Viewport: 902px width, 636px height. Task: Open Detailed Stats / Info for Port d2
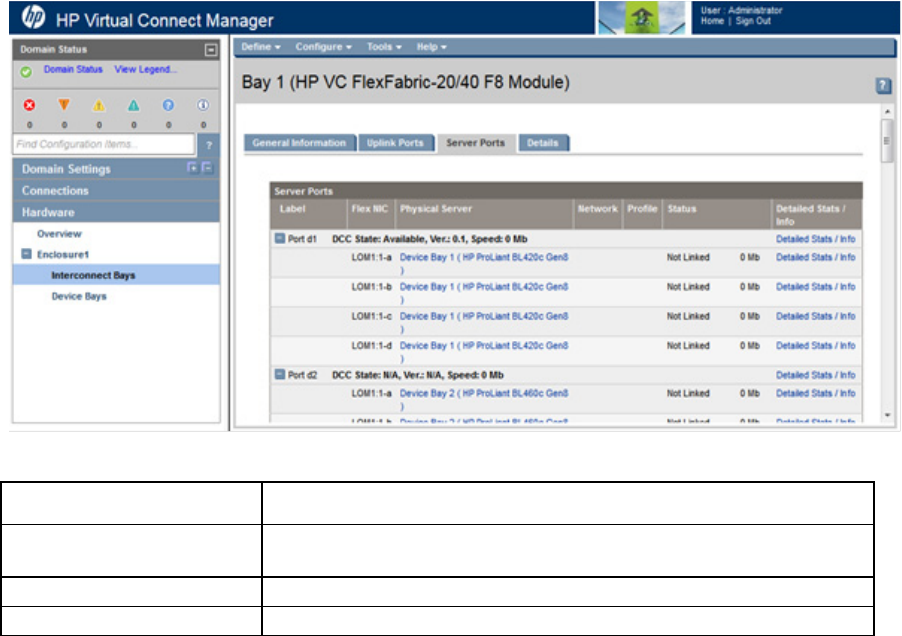[x=815, y=375]
